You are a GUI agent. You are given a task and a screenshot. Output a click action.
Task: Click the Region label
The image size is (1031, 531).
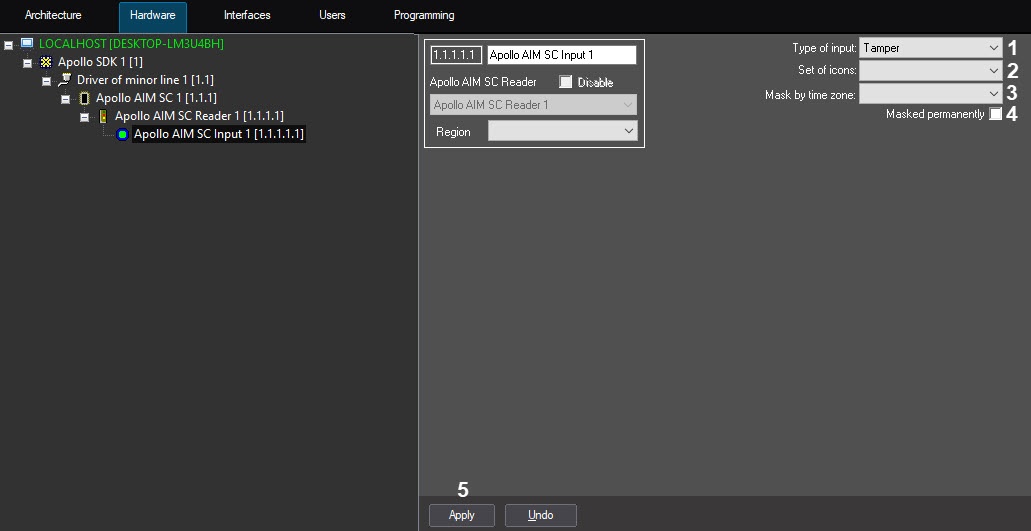pos(453,132)
